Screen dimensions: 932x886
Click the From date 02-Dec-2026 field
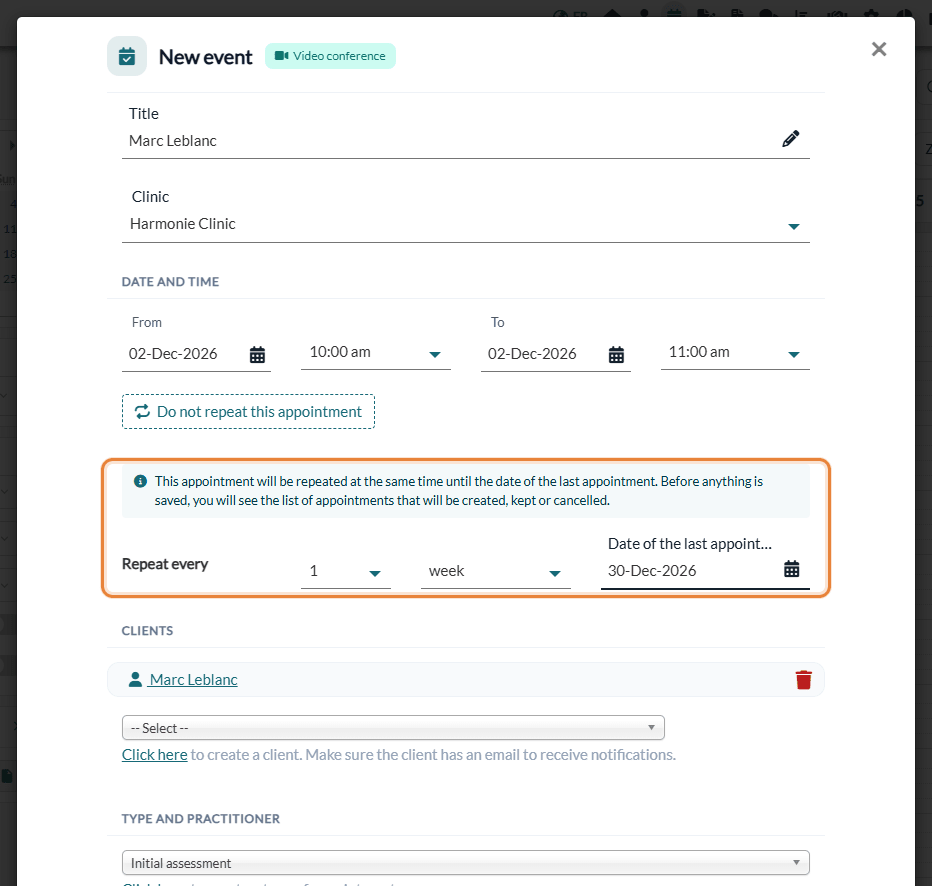(184, 354)
